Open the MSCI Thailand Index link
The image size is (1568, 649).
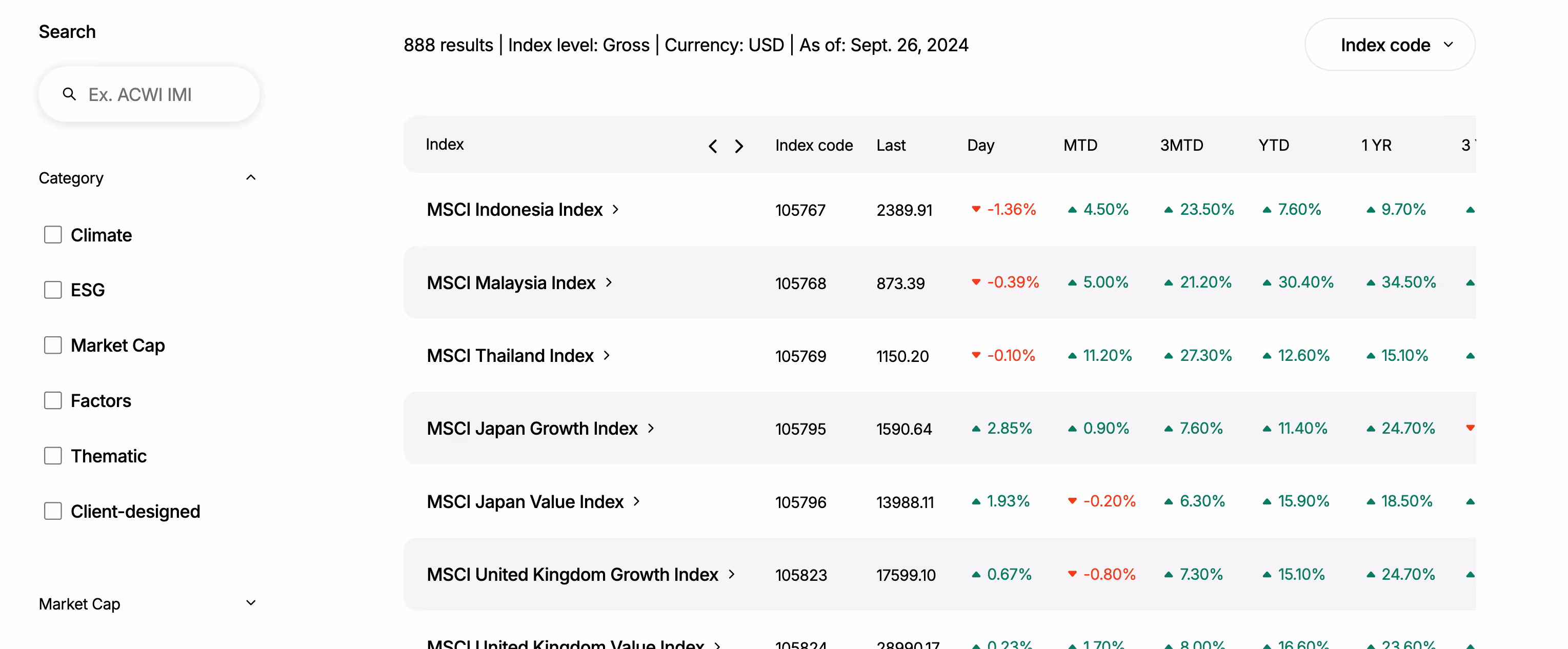[x=510, y=356]
